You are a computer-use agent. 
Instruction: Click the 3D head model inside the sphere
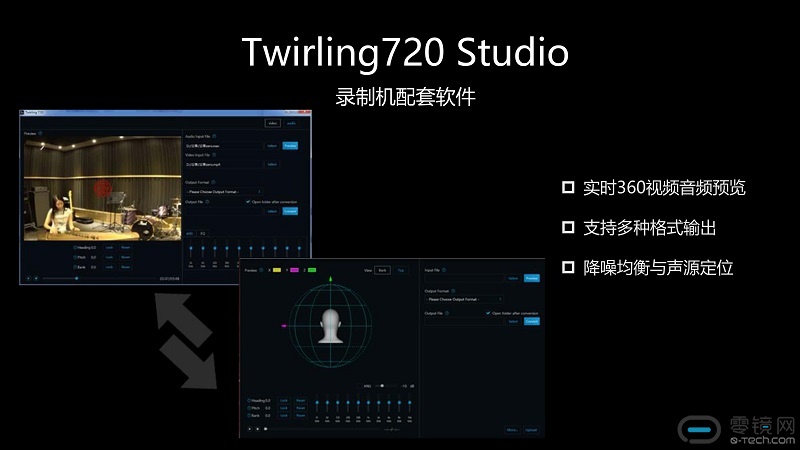click(x=331, y=326)
